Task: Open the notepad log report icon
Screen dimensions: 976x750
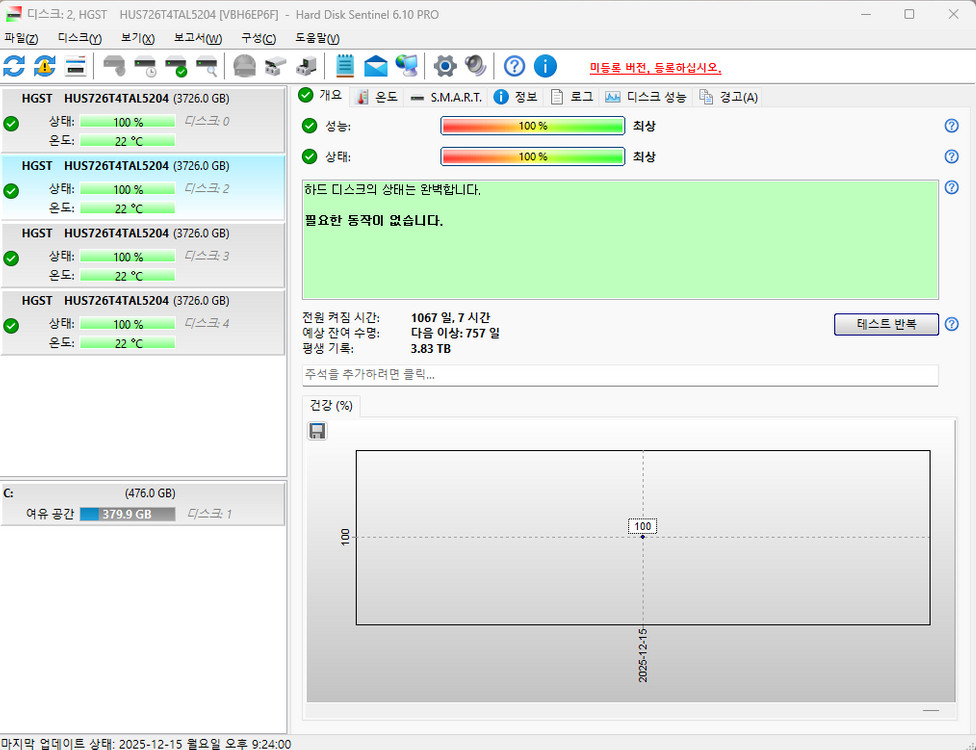Action: tap(347, 65)
